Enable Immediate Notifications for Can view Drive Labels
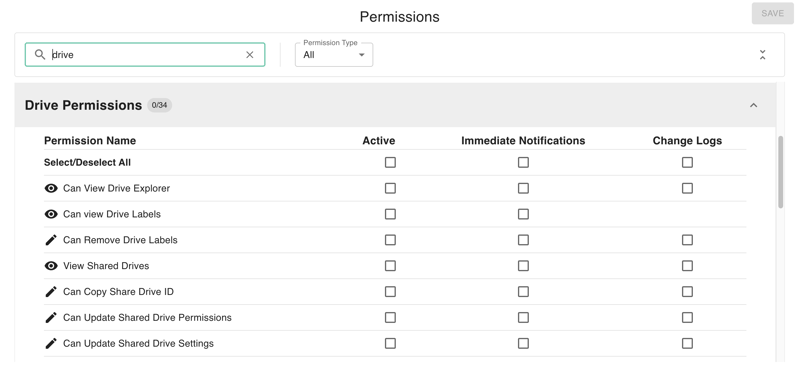The height and width of the screenshot is (371, 800). pos(523,214)
